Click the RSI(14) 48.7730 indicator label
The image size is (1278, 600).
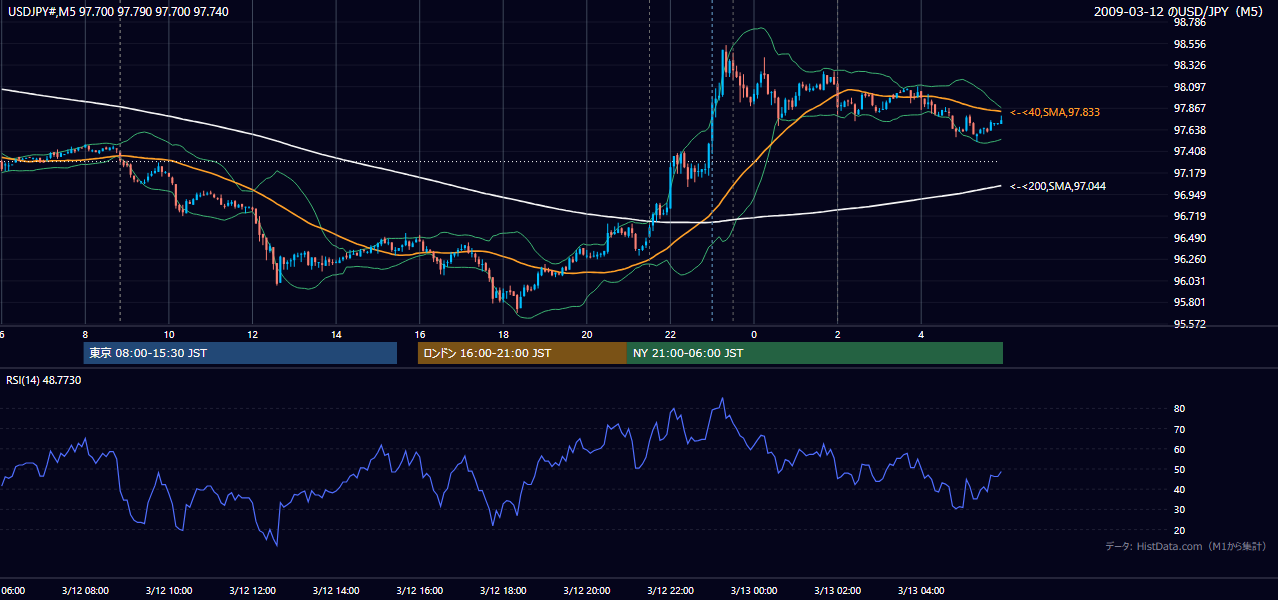tap(44, 380)
